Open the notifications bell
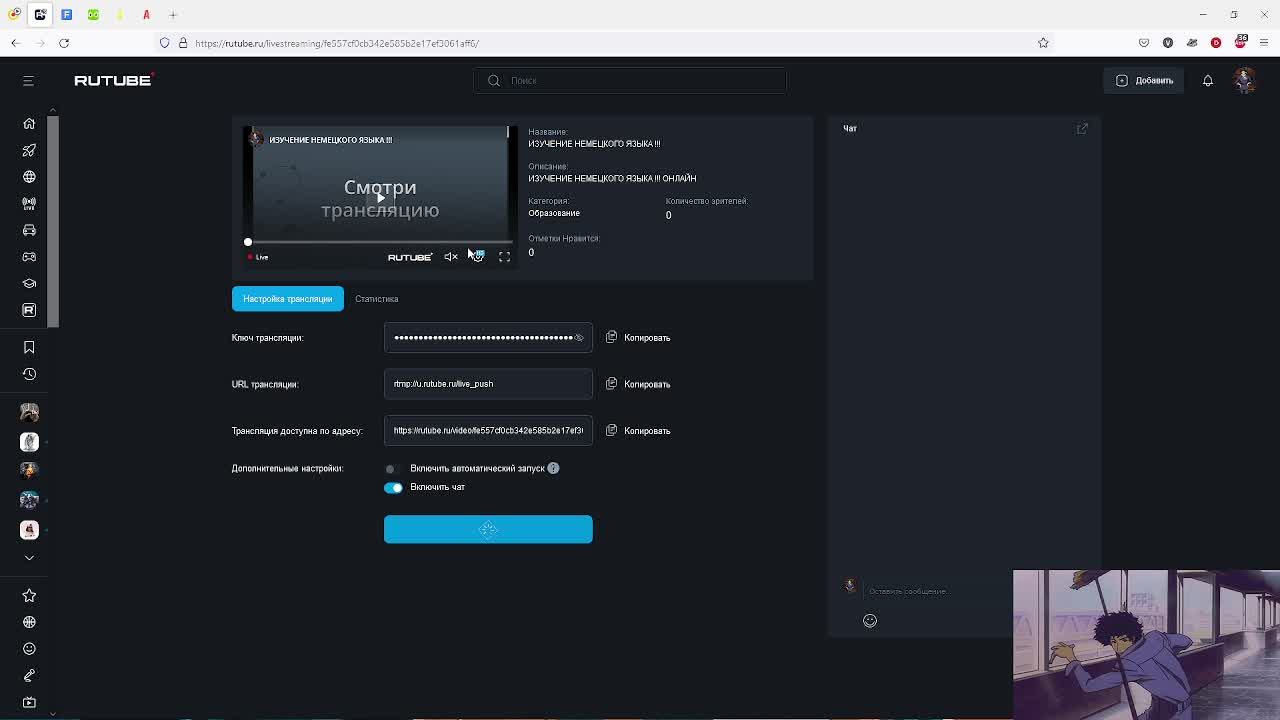The height and width of the screenshot is (720, 1280). [1207, 80]
